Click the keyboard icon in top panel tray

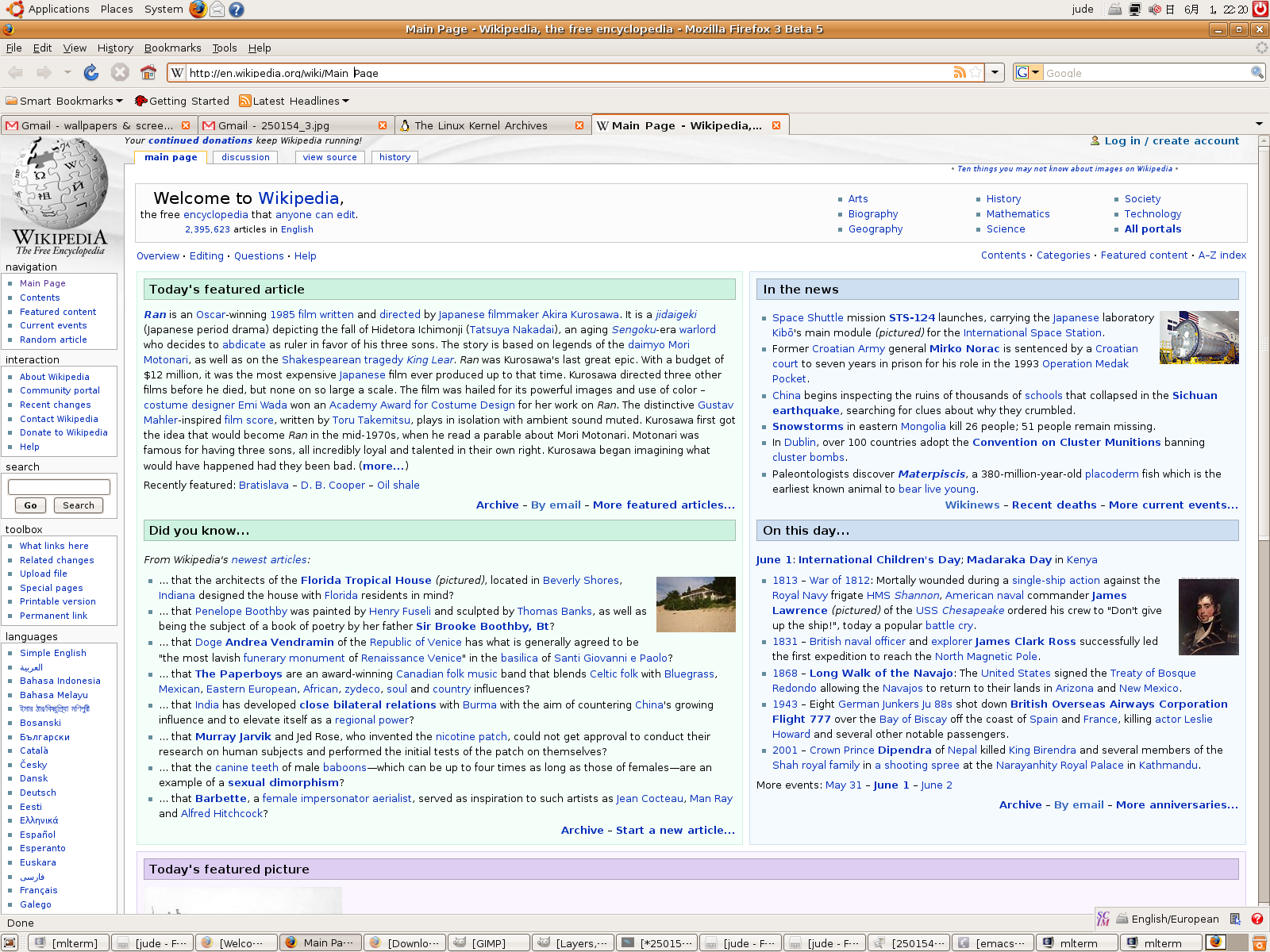tap(1115, 10)
